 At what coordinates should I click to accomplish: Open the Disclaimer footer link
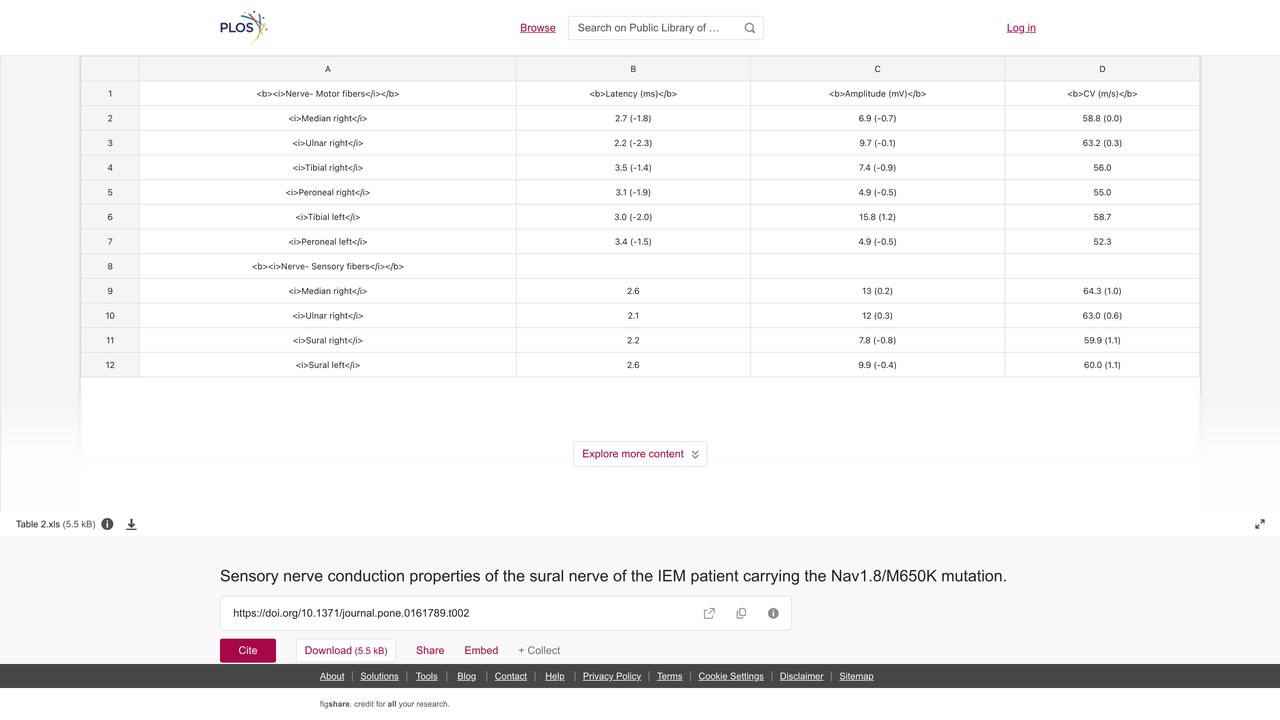tap(802, 676)
